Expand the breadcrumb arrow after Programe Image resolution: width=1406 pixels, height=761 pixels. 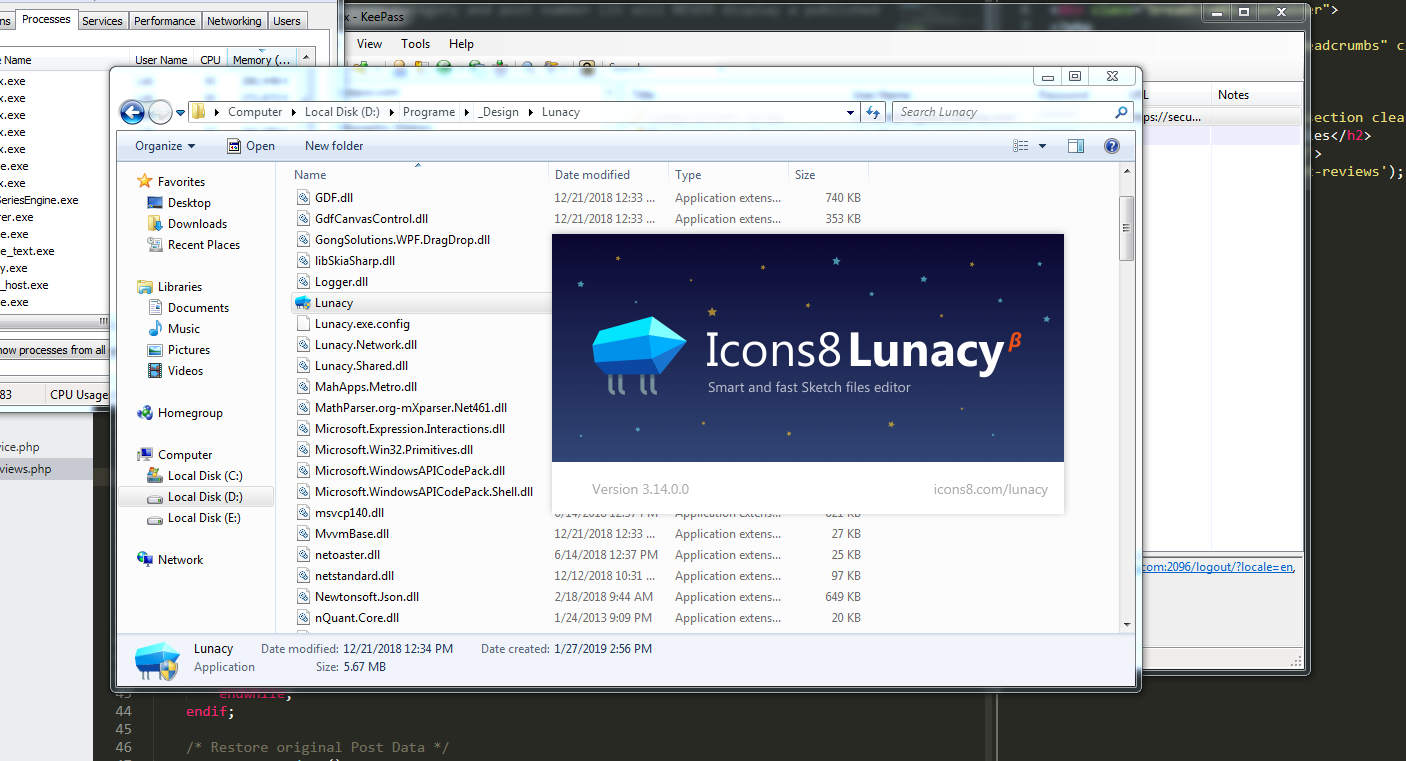tap(466, 112)
